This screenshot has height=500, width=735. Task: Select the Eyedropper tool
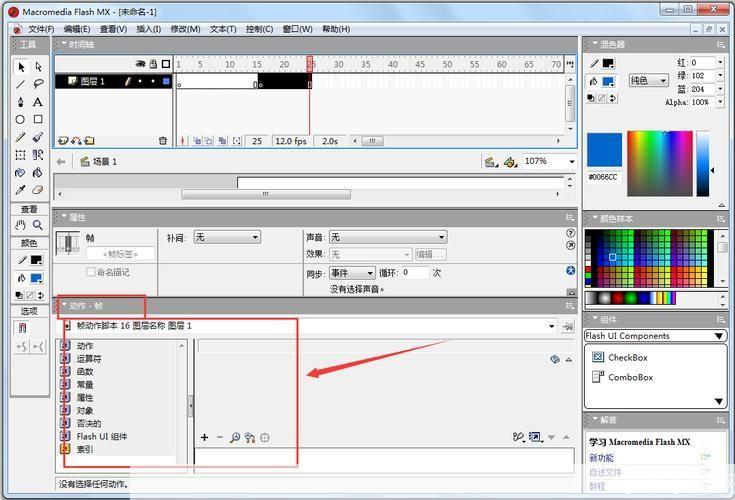[21, 190]
